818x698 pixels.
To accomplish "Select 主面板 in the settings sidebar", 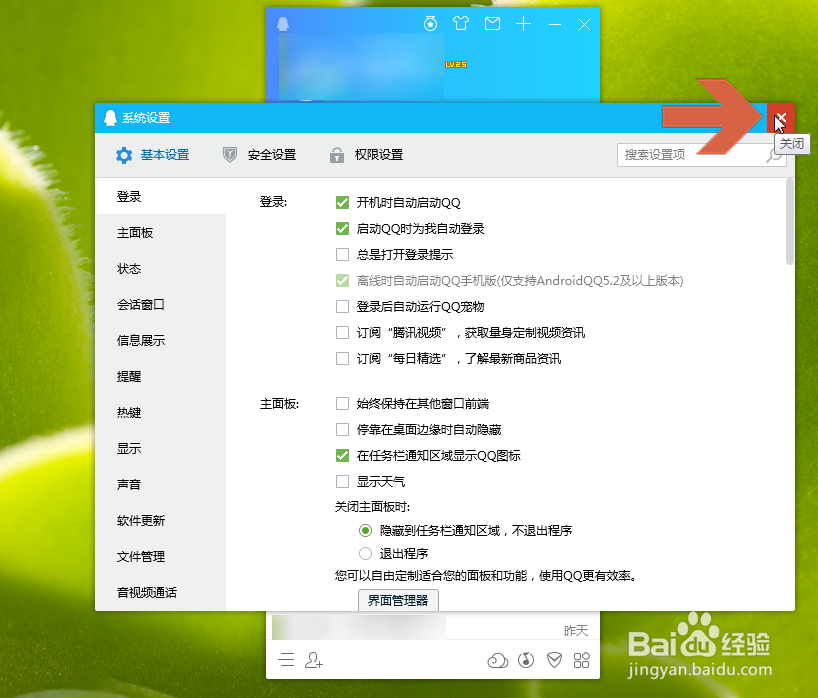I will 161,233.
